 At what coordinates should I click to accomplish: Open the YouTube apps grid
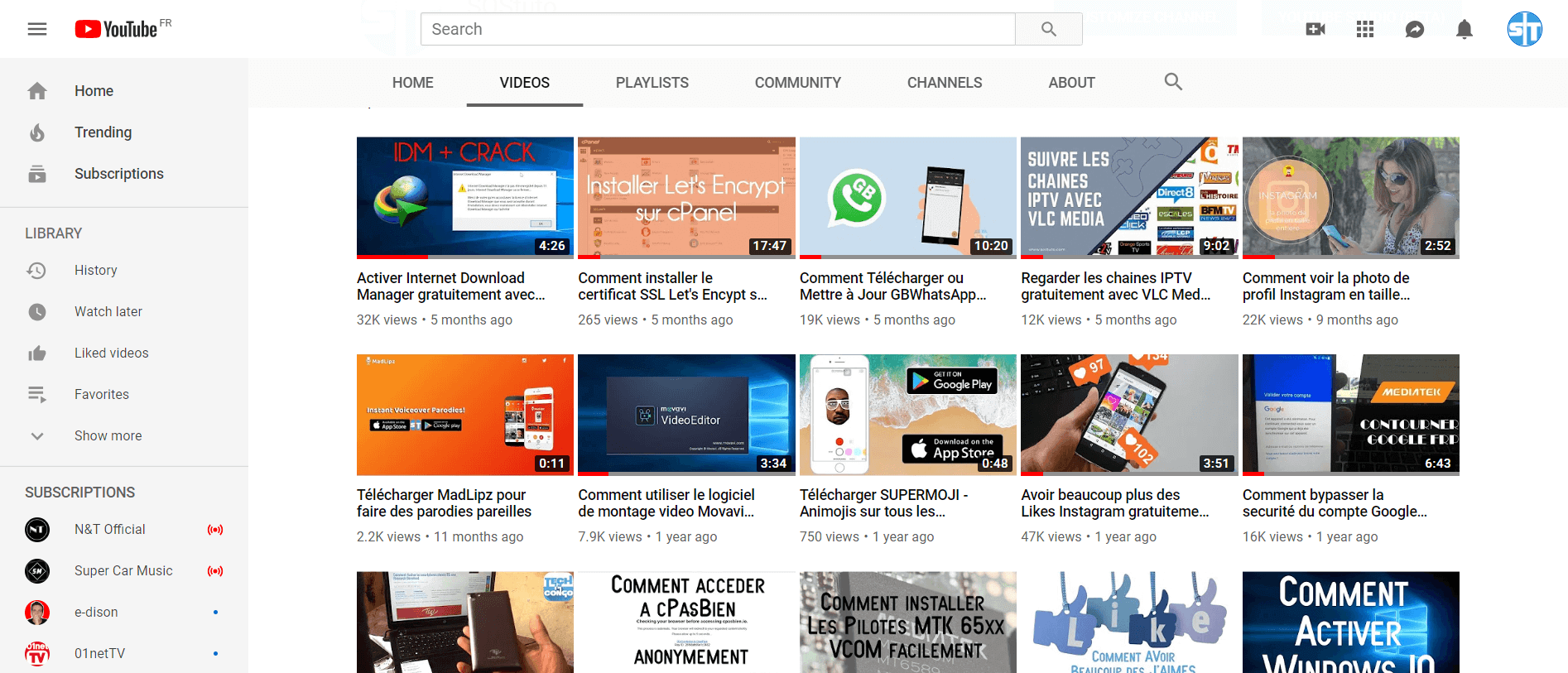pos(1365,29)
